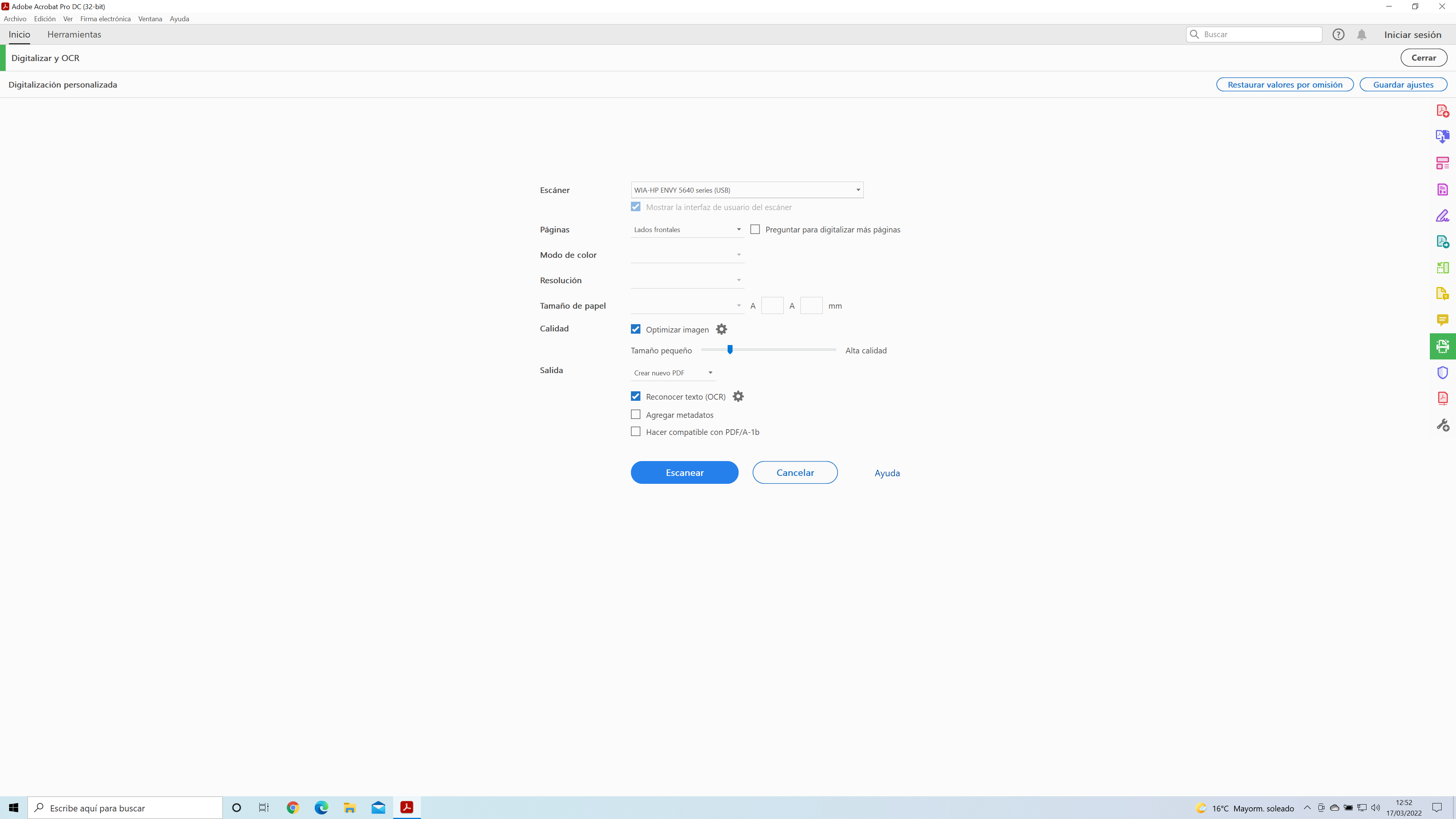This screenshot has height=819, width=1456.
Task: Click the Cancelar button
Action: pyautogui.click(x=795, y=472)
